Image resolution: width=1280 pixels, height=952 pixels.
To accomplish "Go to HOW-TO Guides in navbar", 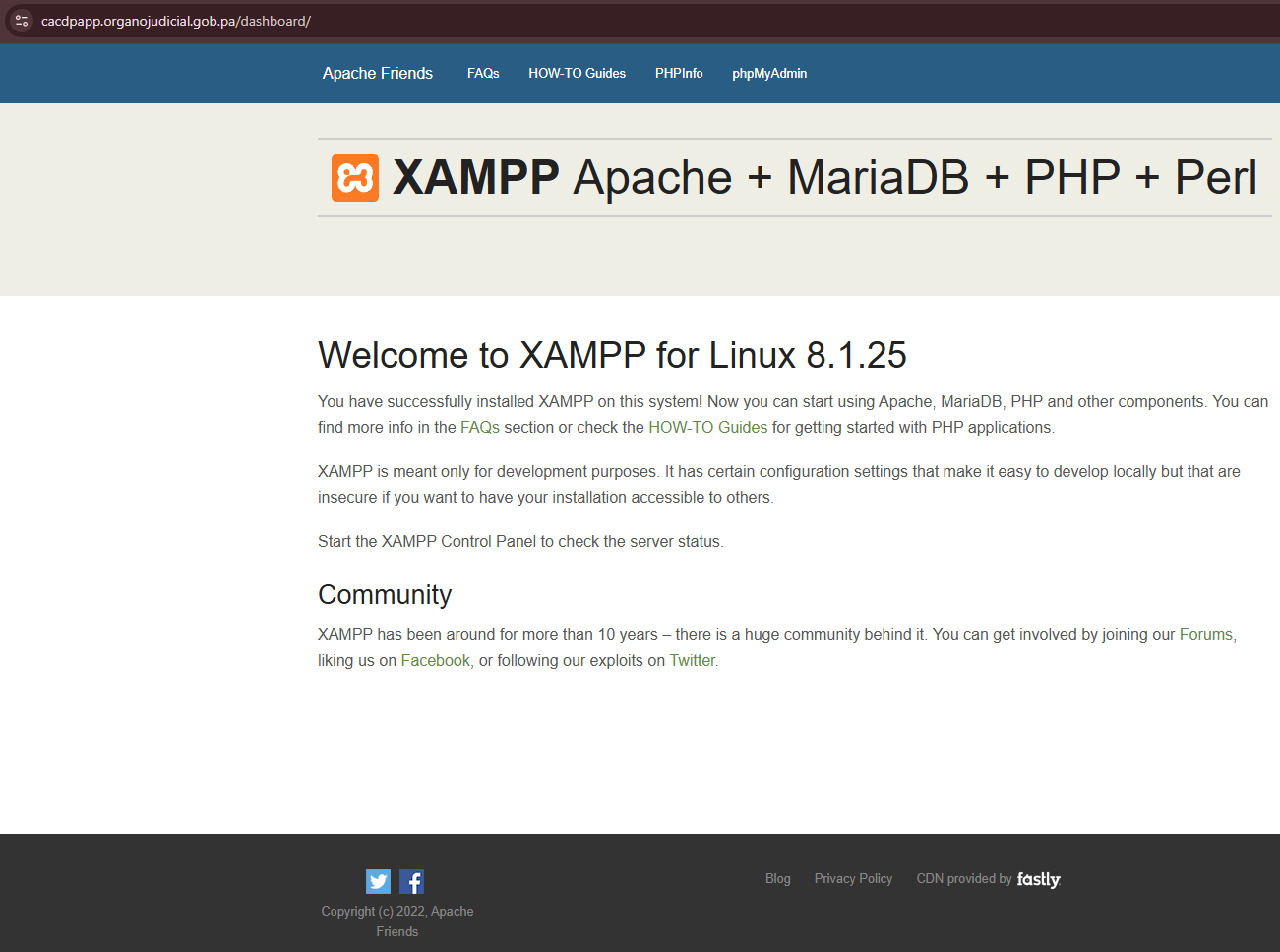I will pos(578,74).
